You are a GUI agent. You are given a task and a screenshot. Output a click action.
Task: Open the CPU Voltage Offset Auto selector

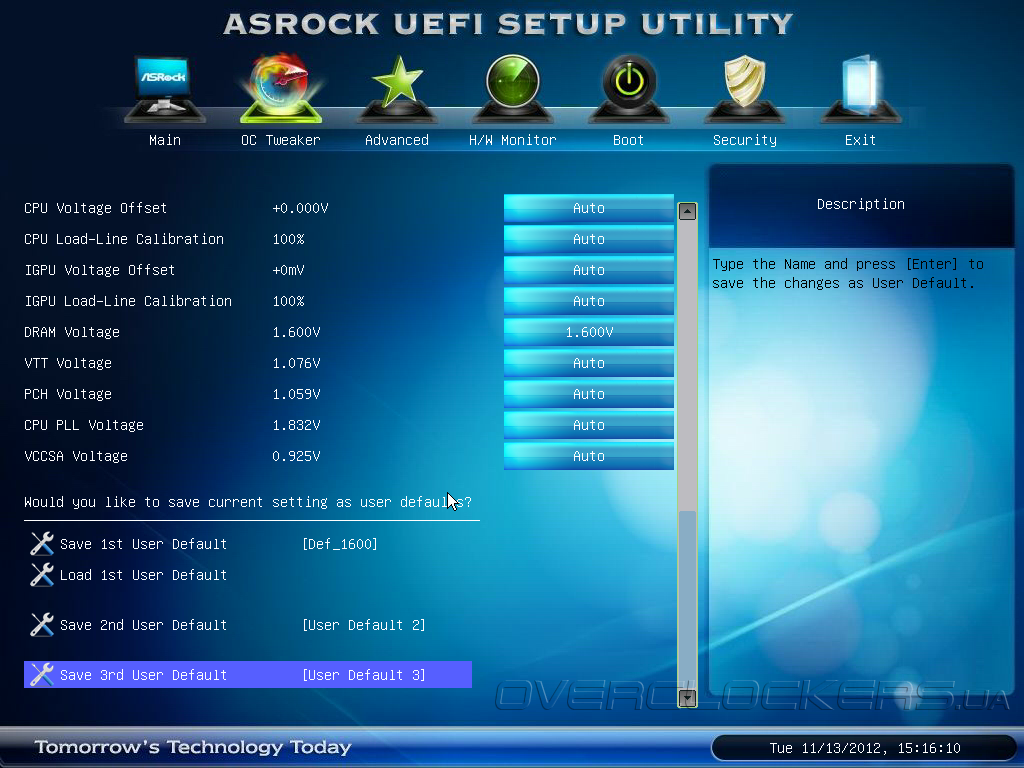click(x=588, y=208)
